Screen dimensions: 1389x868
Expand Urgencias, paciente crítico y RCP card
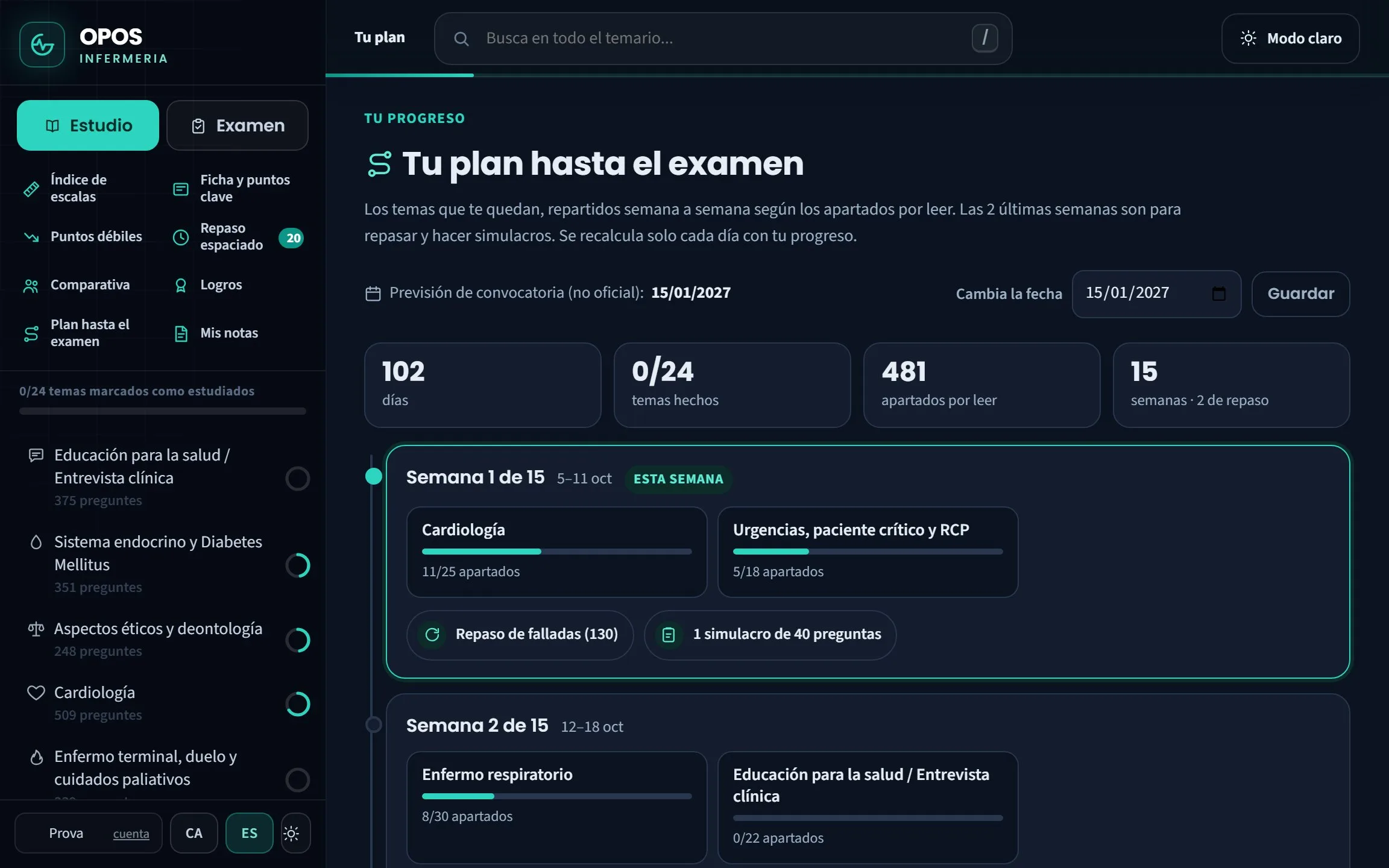(868, 552)
